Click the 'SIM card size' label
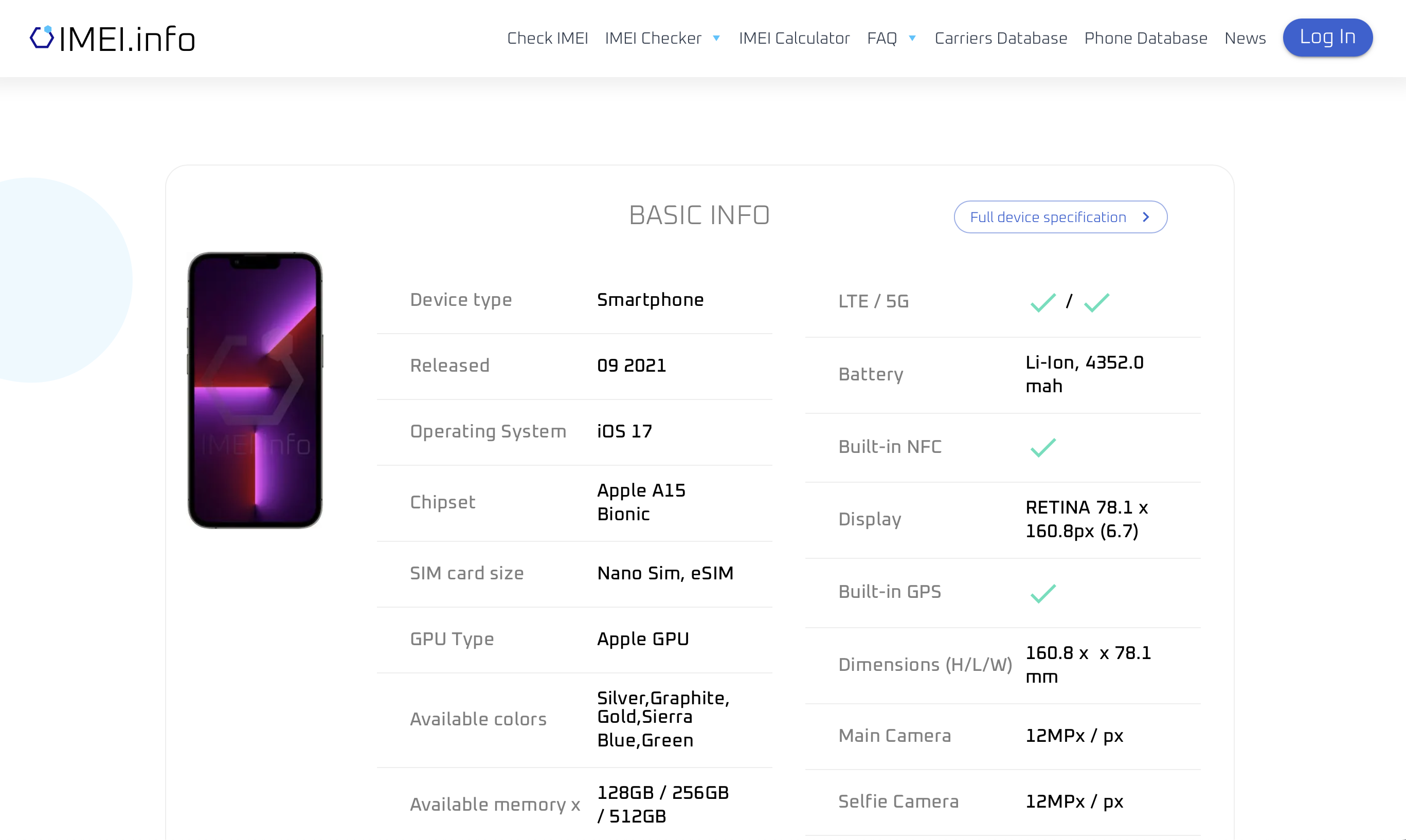This screenshot has height=840, width=1406. 466,573
